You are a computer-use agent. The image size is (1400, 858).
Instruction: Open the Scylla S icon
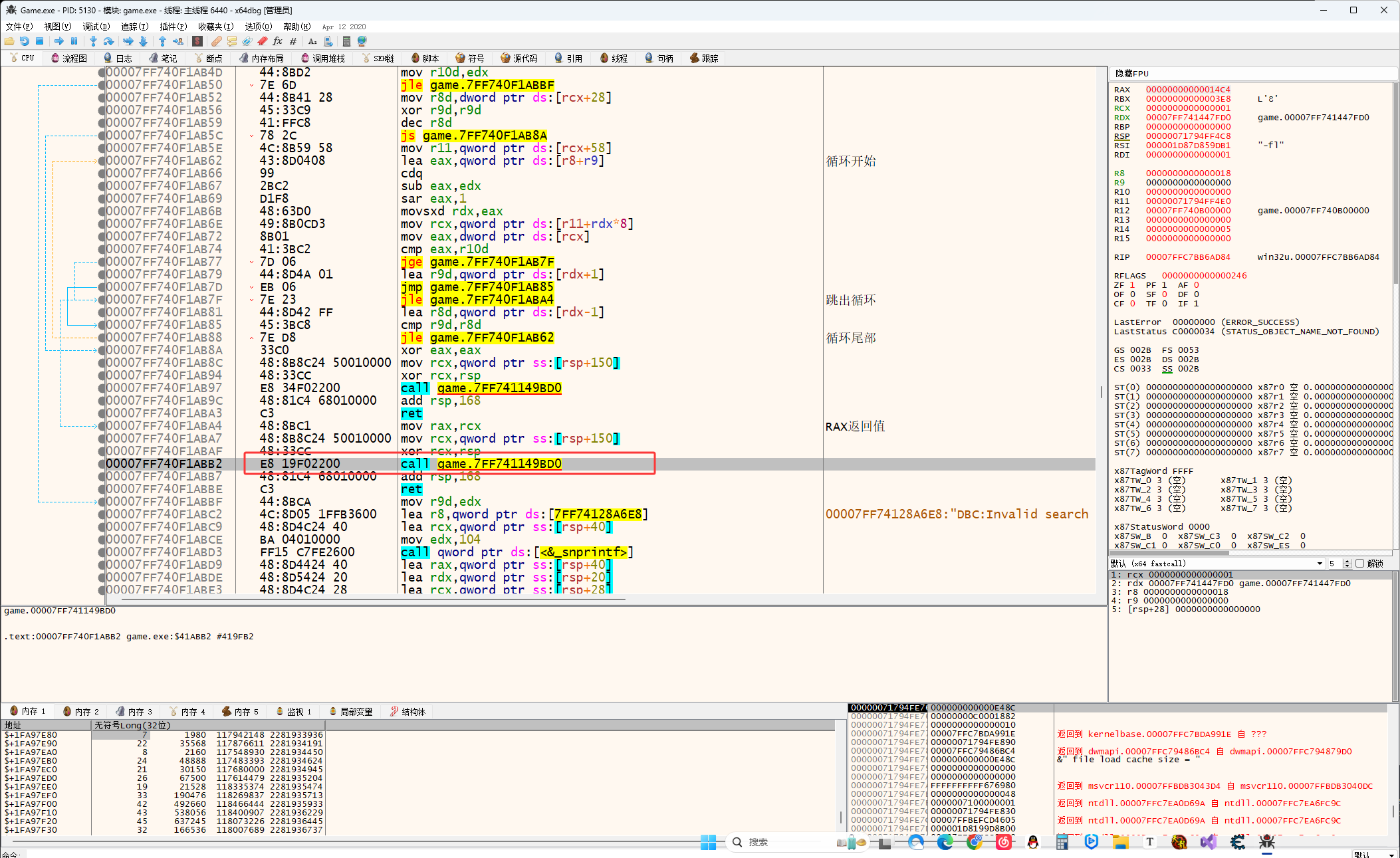click(x=197, y=41)
